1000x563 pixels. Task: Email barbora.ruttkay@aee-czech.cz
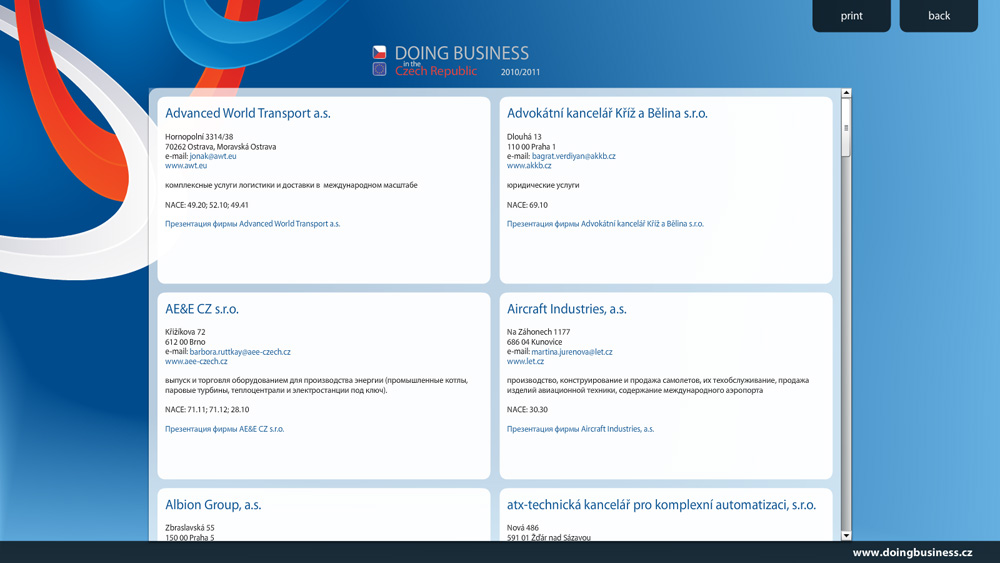[x=240, y=352]
